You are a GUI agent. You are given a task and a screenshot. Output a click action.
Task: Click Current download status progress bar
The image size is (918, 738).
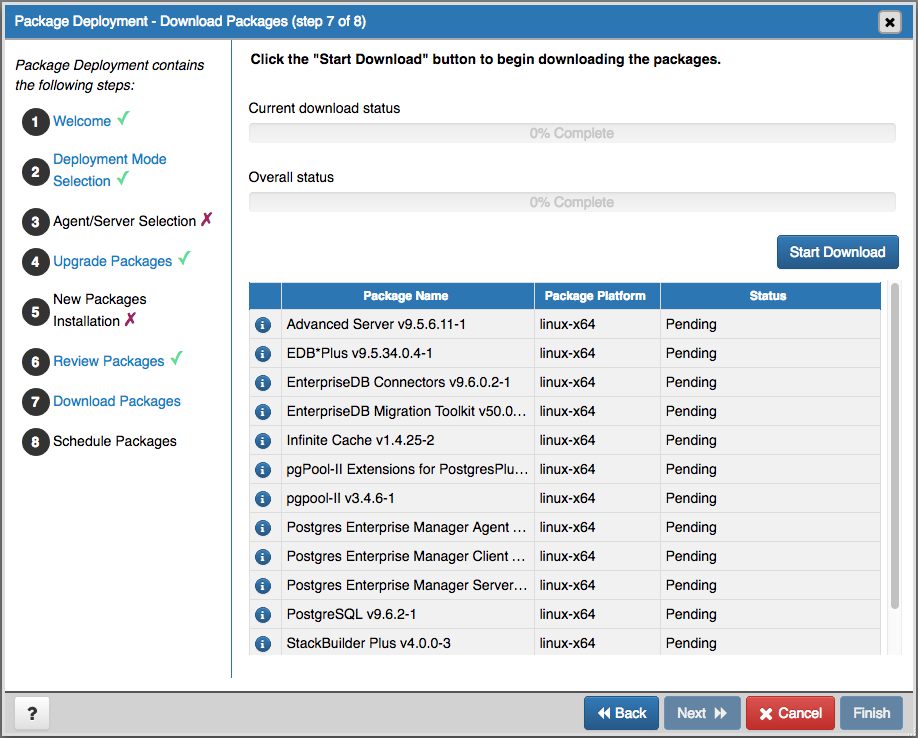572,133
